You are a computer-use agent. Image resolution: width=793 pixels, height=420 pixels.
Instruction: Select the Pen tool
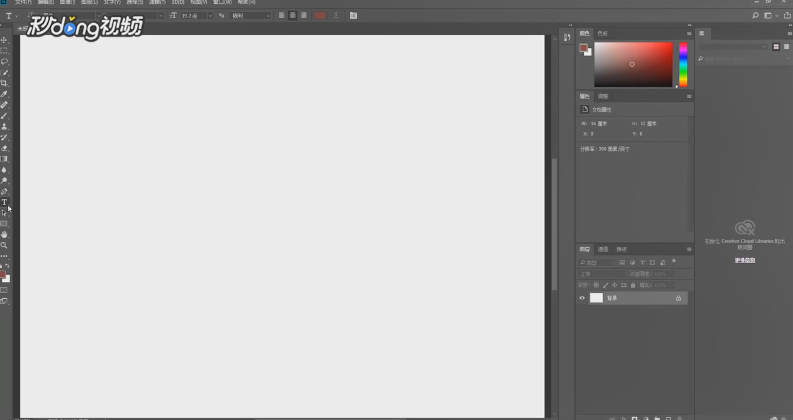pos(4,191)
